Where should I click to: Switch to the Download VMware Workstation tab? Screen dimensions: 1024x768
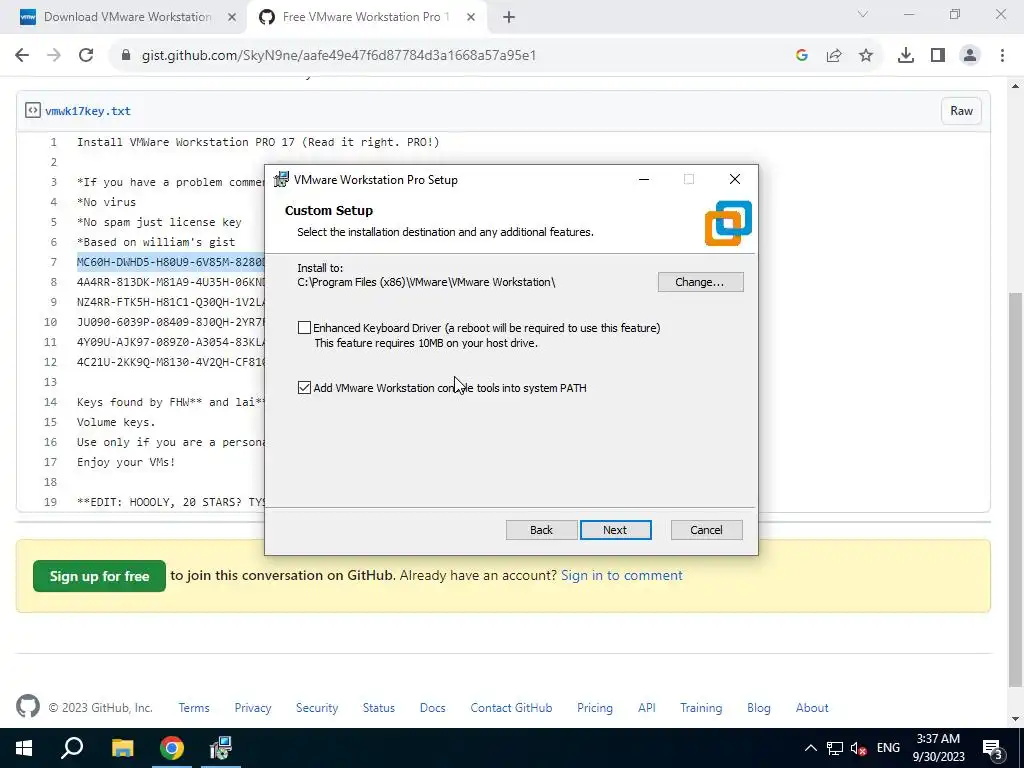pyautogui.click(x=127, y=17)
